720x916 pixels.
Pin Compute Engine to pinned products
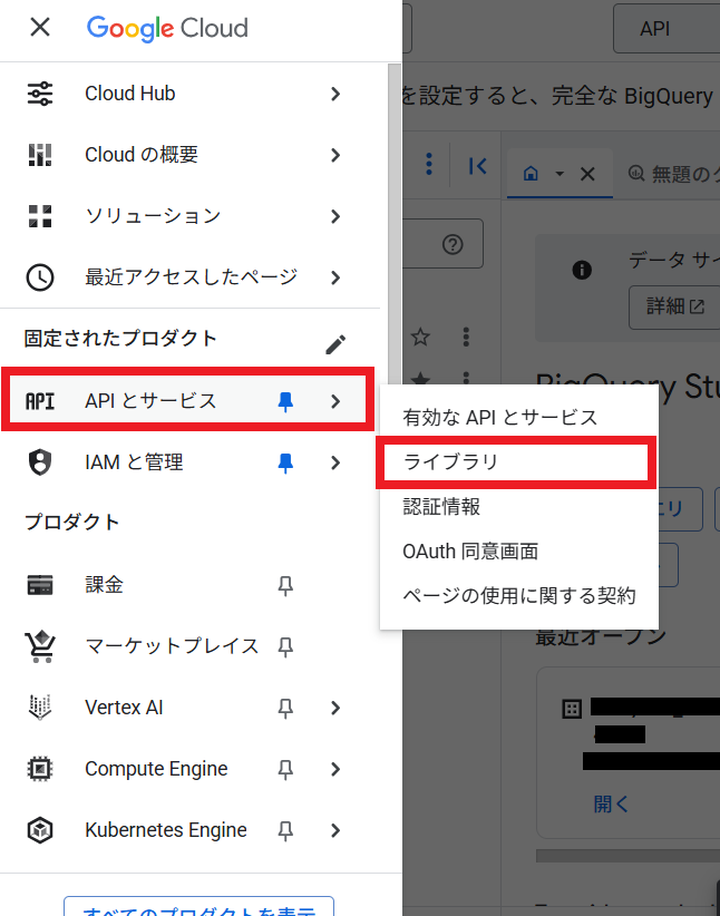pos(286,769)
